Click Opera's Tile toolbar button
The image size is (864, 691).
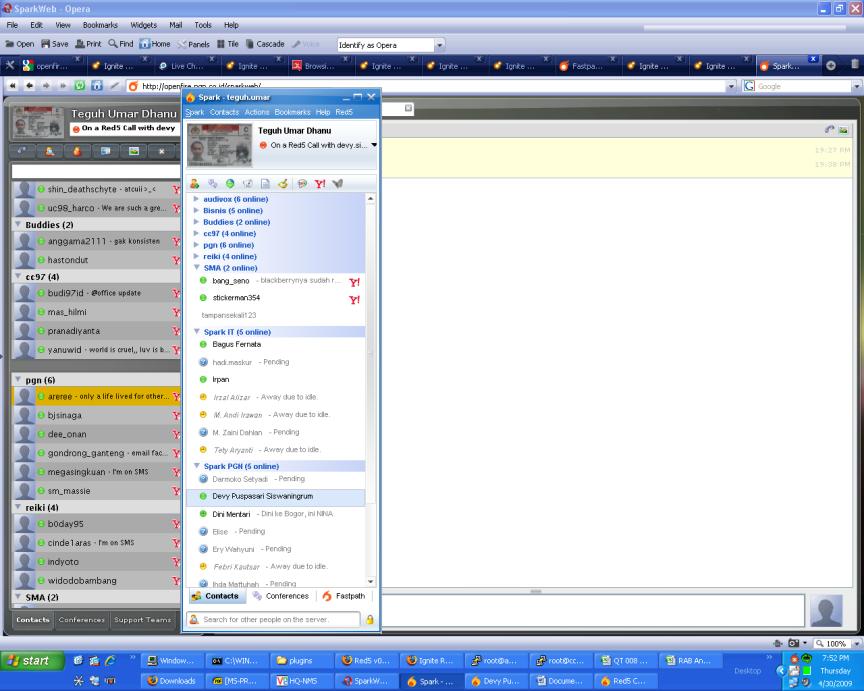tap(228, 44)
